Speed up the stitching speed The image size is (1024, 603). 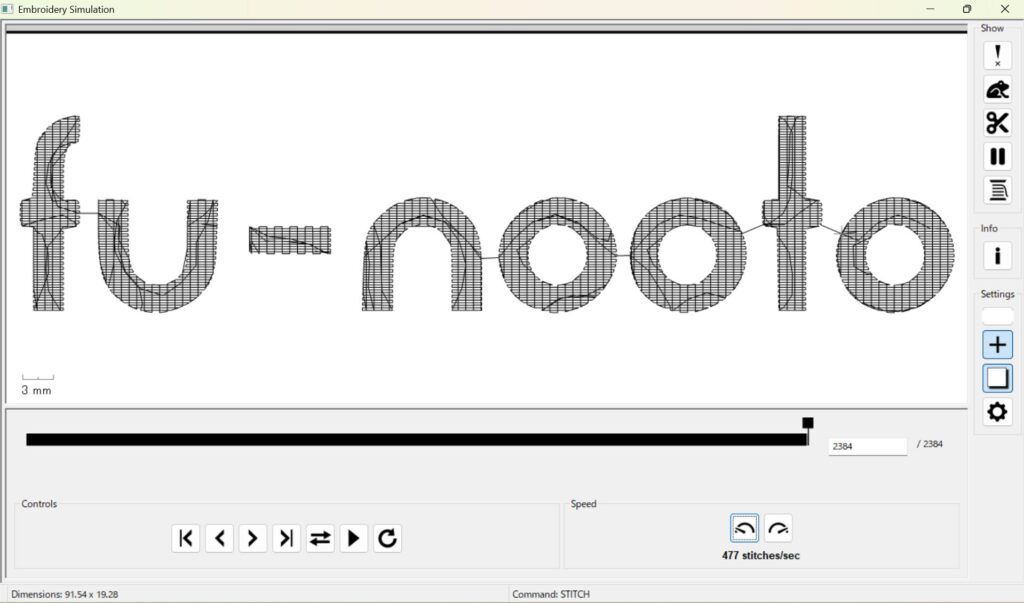pyautogui.click(x=778, y=528)
